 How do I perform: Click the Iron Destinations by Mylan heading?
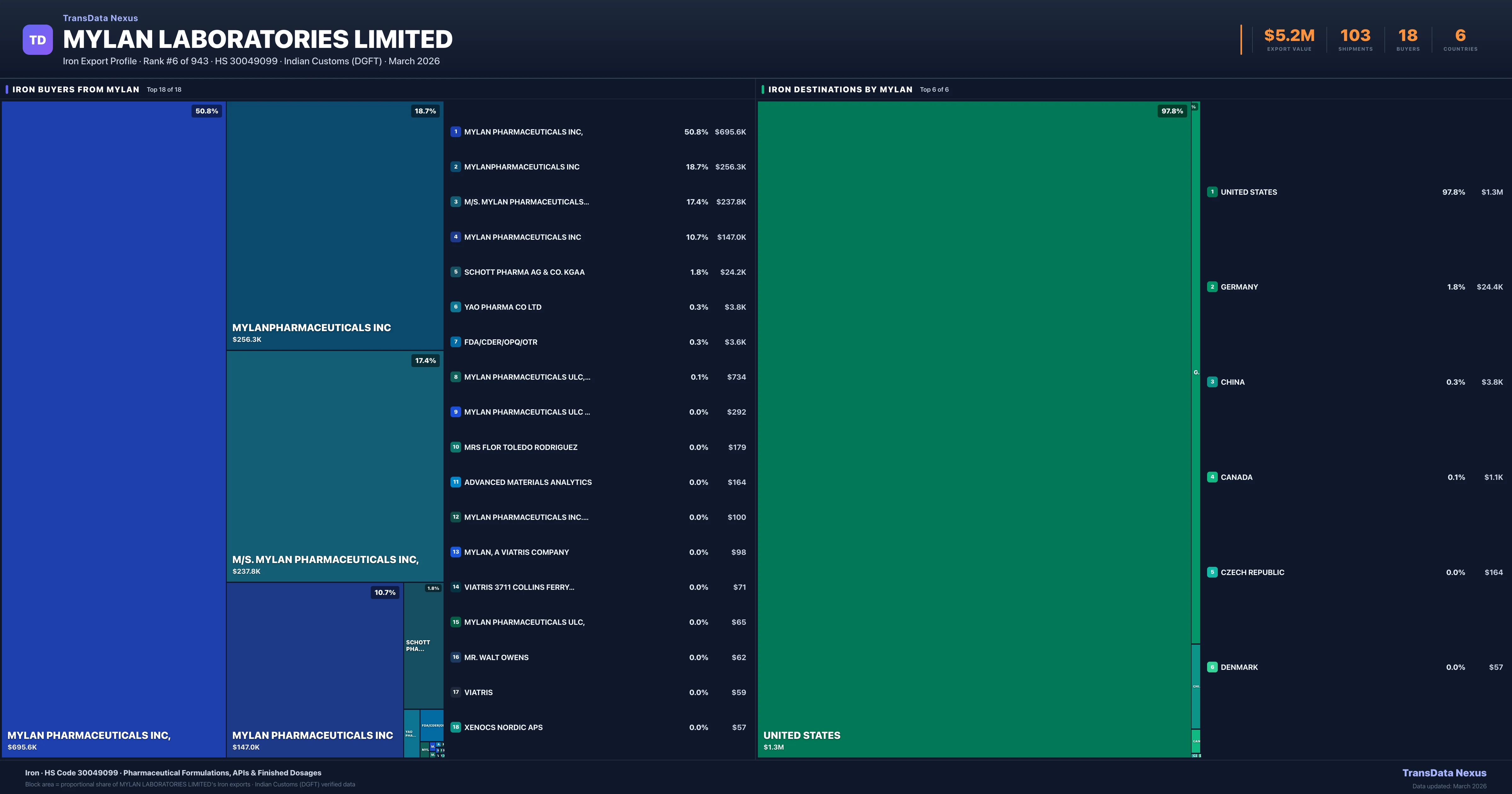coord(840,89)
